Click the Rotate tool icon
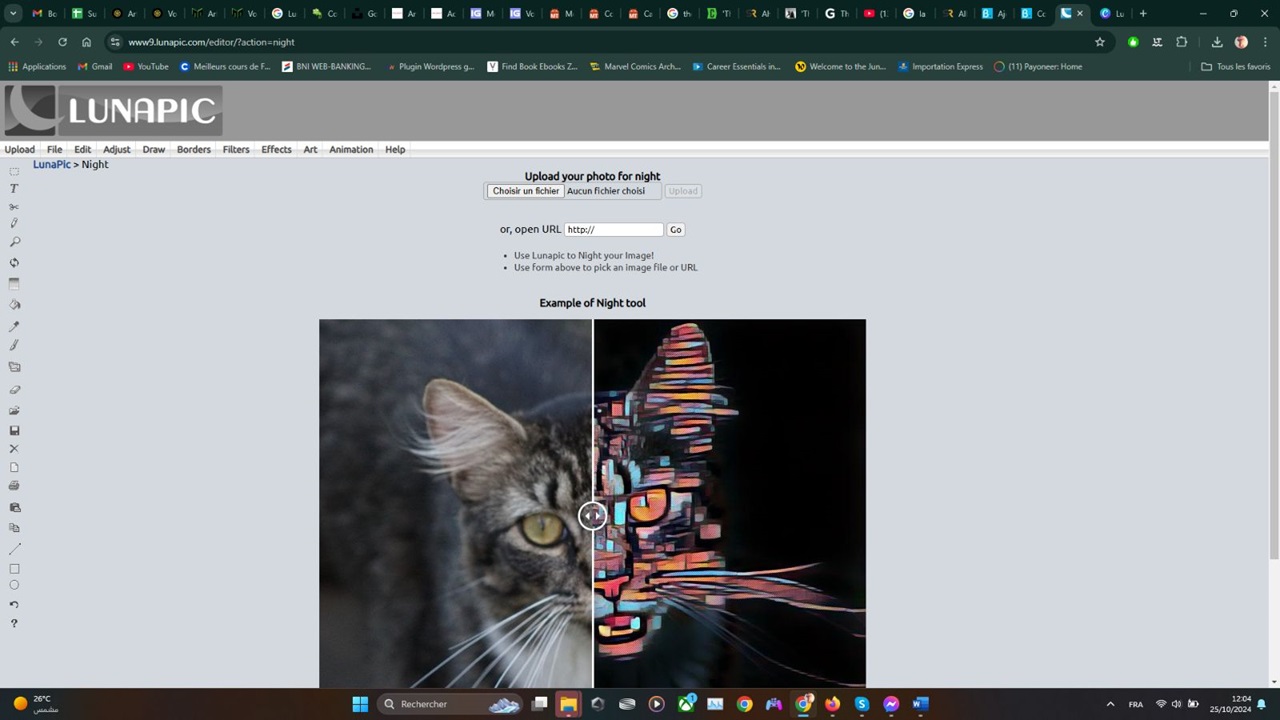This screenshot has height=720, width=1280. (14, 262)
